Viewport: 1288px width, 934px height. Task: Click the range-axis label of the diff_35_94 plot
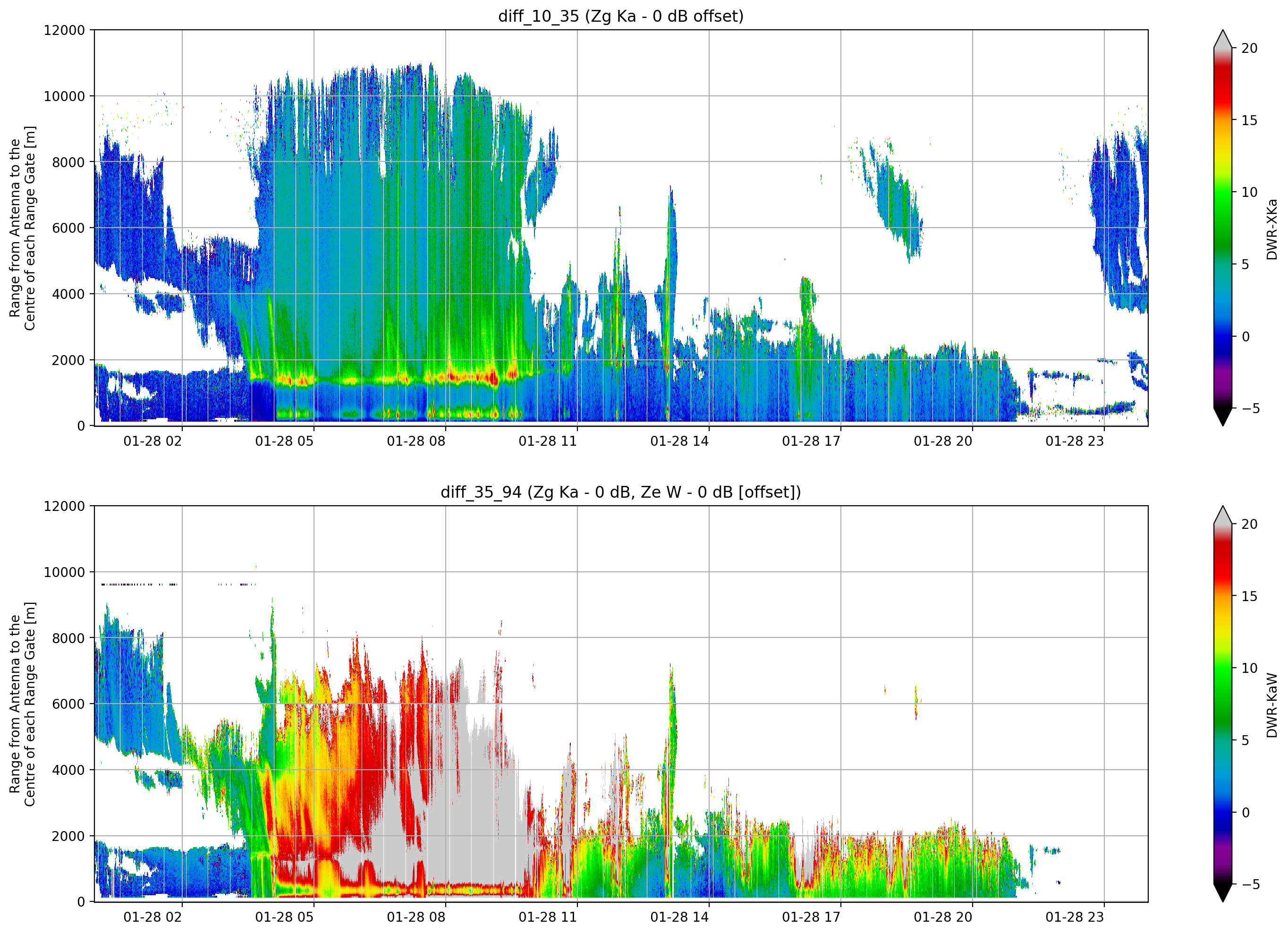click(22, 704)
